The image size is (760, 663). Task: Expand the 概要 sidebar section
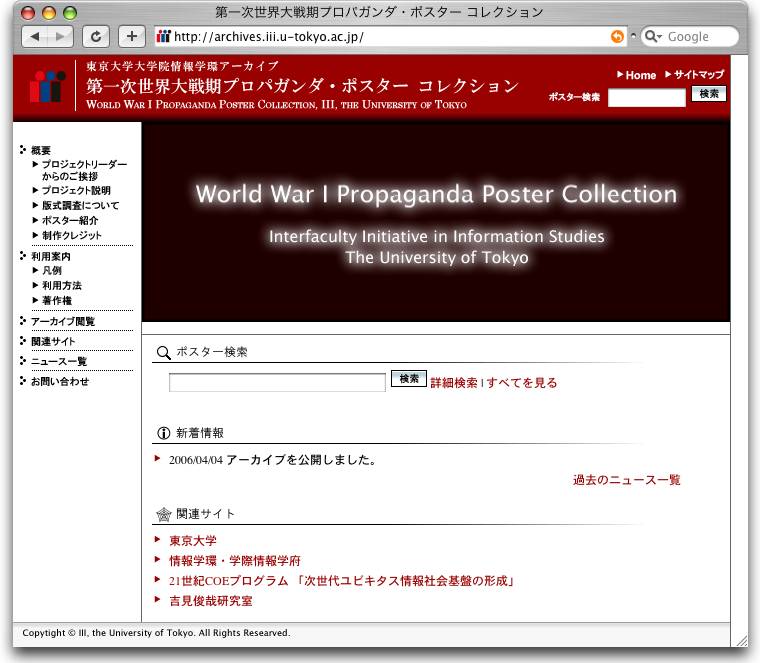(x=40, y=150)
